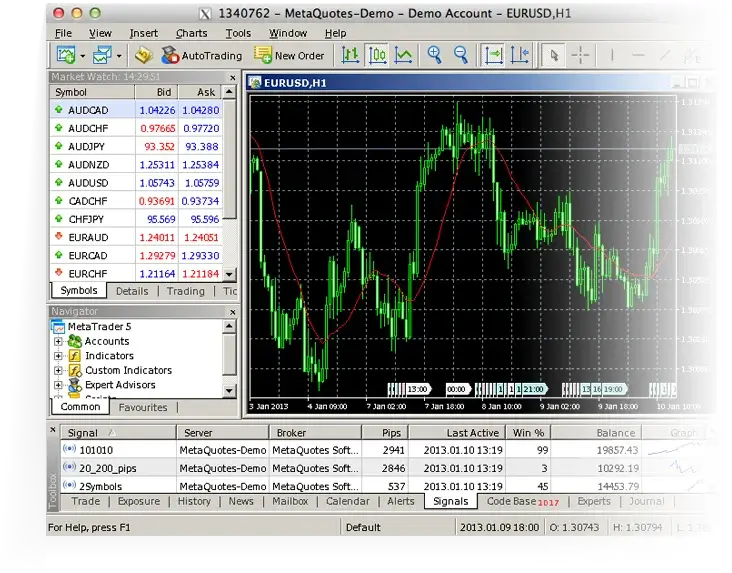Click the zoom out magnifier icon

(461, 56)
